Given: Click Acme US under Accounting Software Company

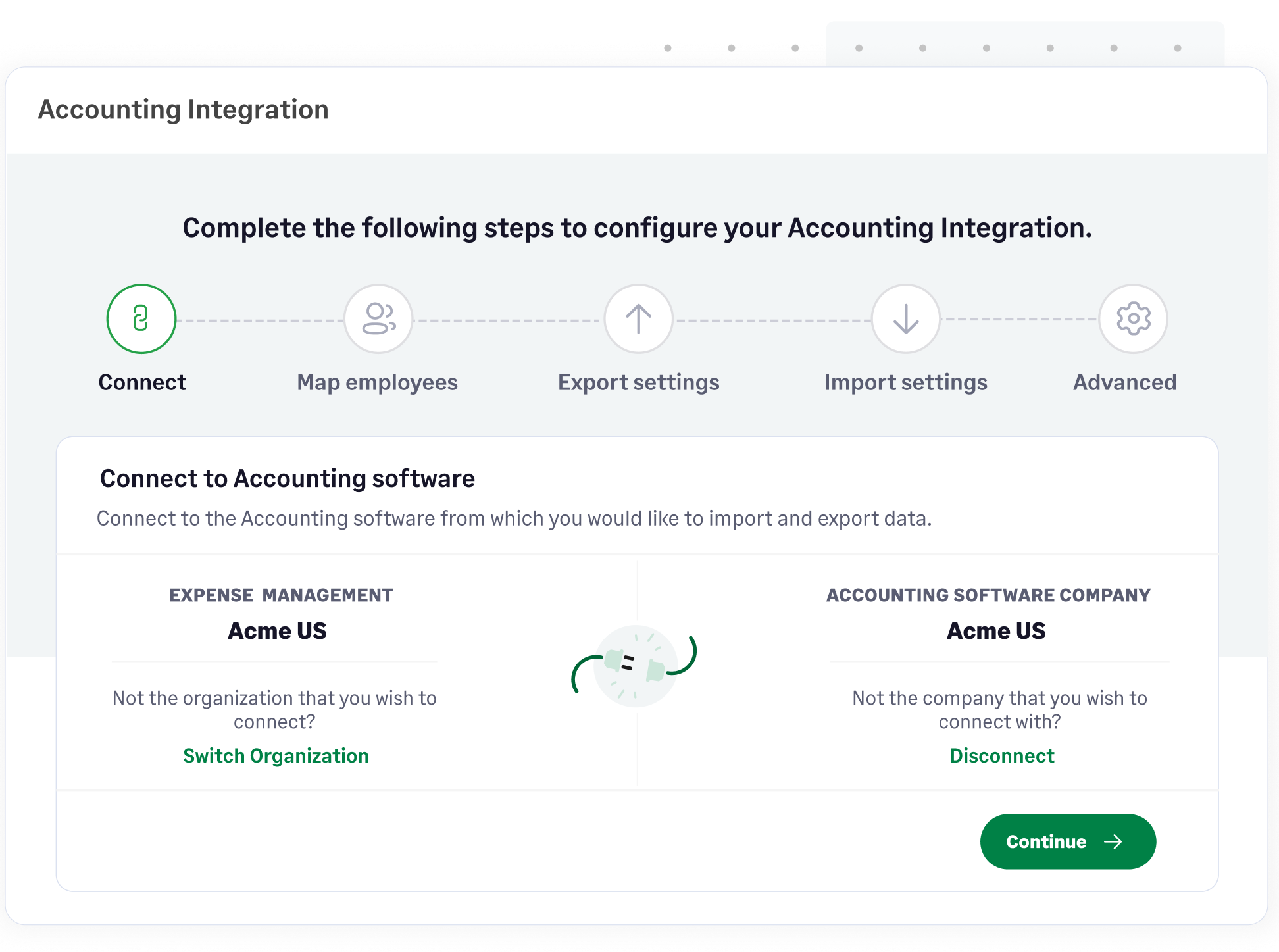Looking at the screenshot, I should [995, 631].
